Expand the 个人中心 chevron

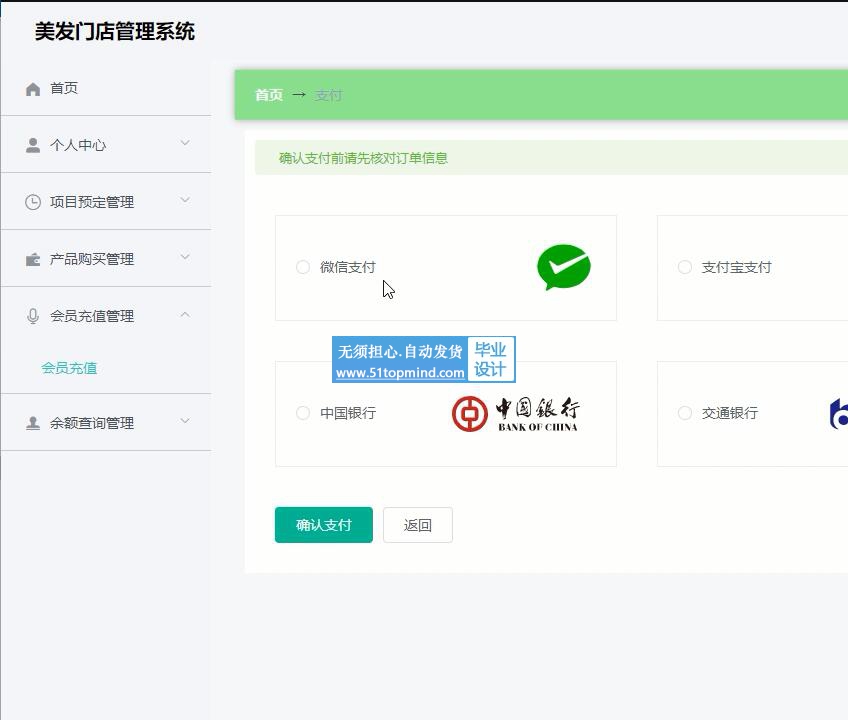(185, 143)
